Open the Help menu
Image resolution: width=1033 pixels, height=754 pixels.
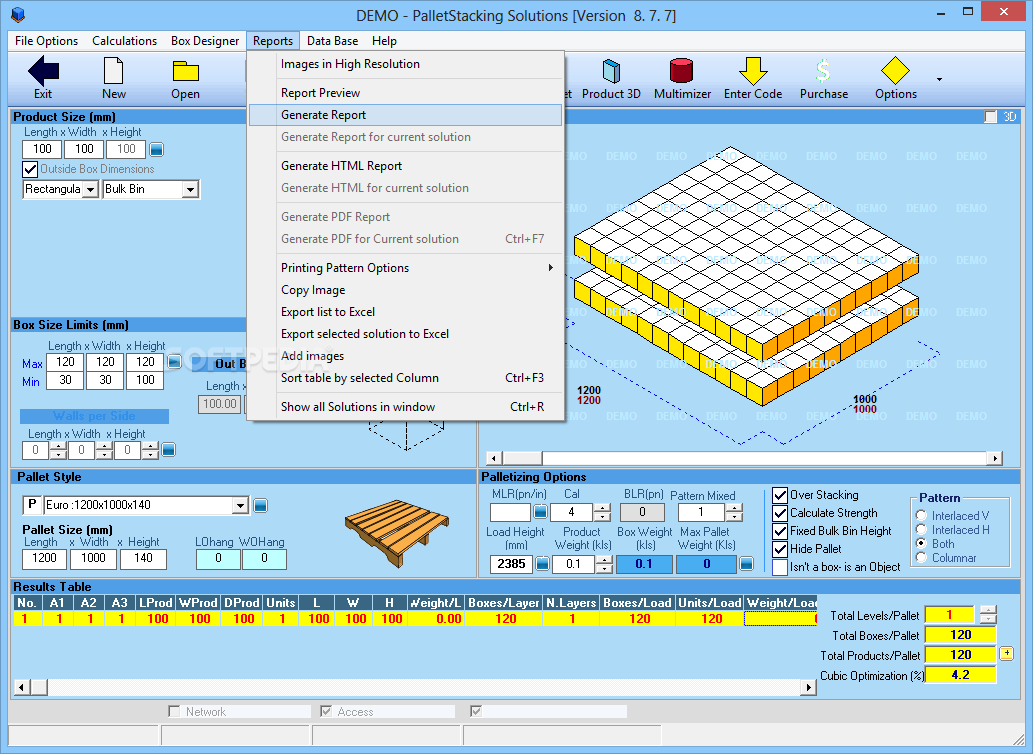pyautogui.click(x=384, y=41)
